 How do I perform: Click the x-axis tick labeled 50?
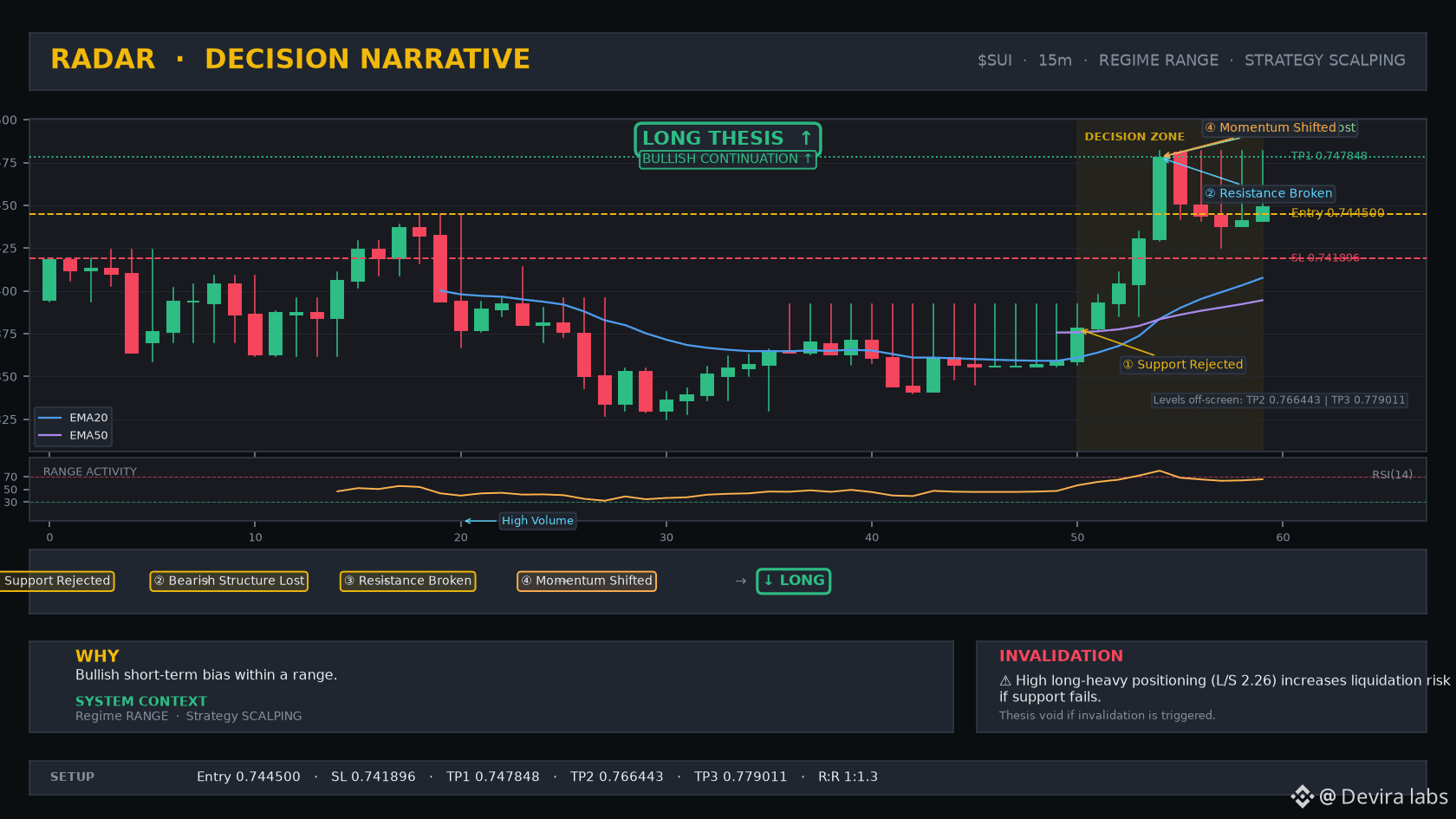[x=1077, y=537]
